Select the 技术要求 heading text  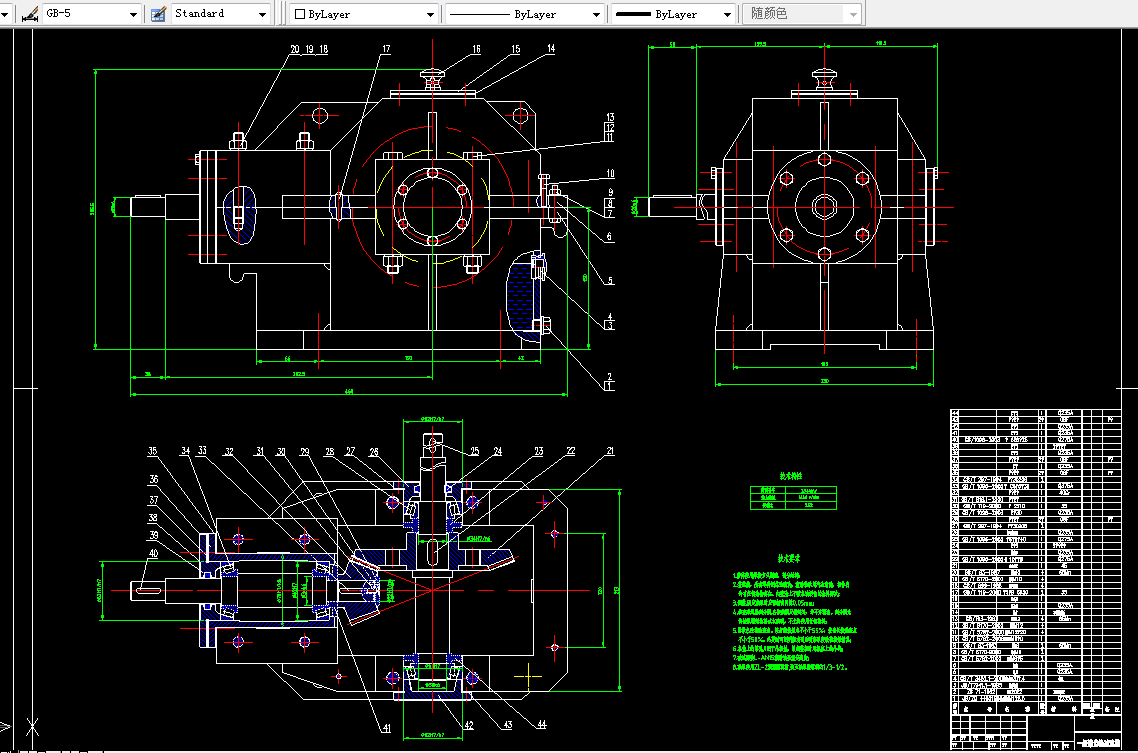point(789,559)
